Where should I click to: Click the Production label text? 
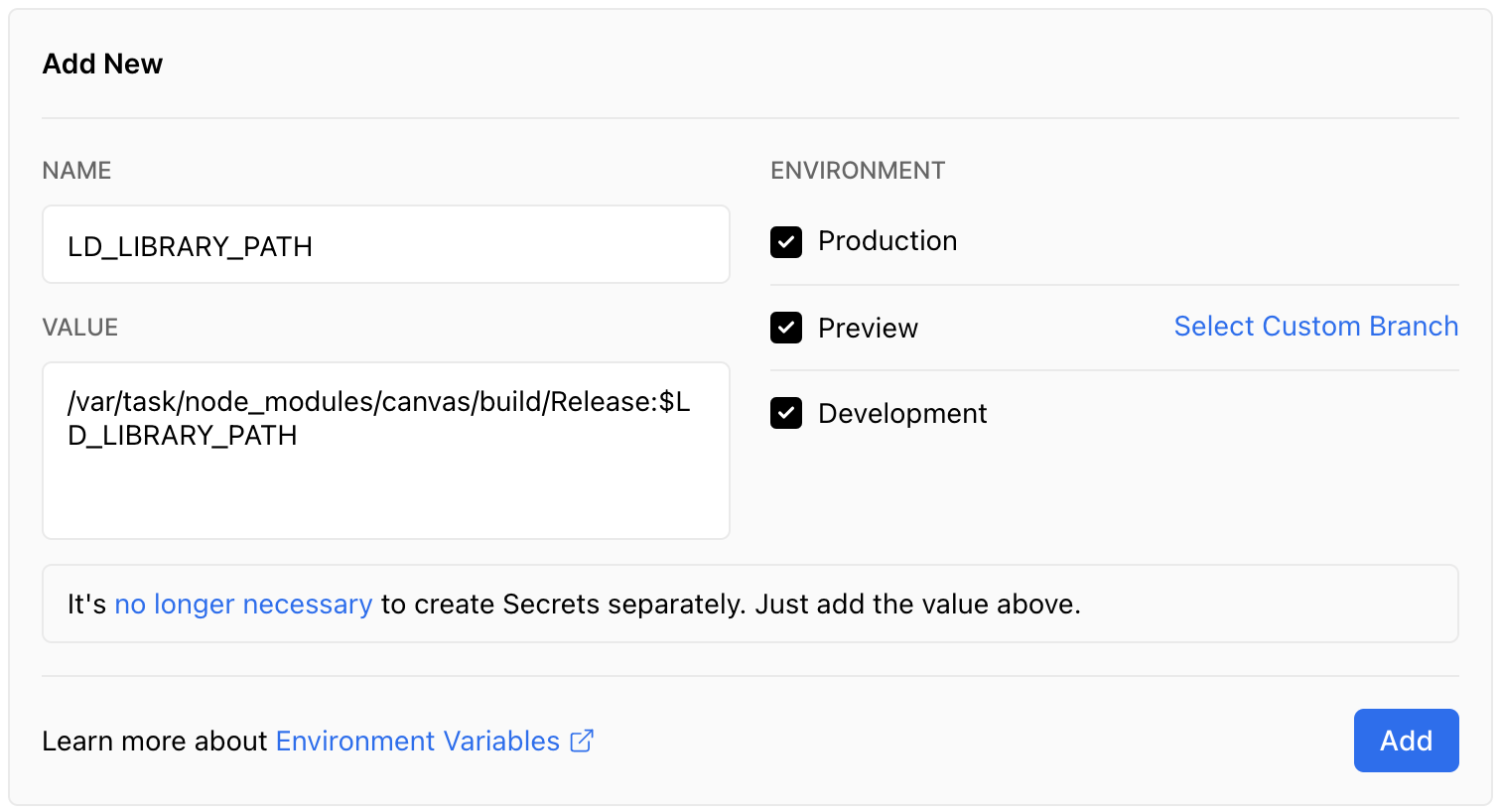click(887, 240)
